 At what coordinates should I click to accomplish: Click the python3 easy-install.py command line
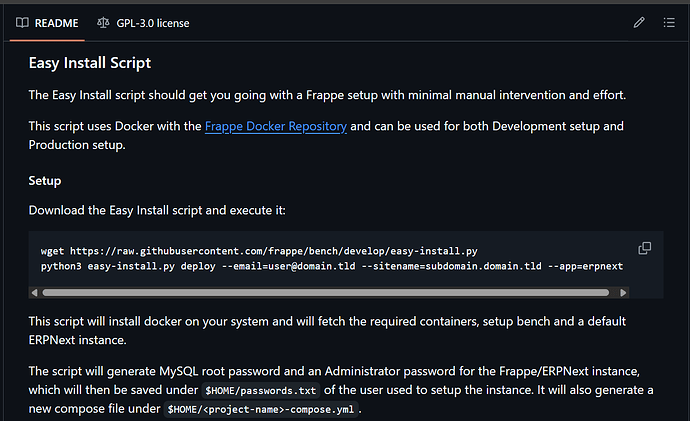(x=332, y=267)
